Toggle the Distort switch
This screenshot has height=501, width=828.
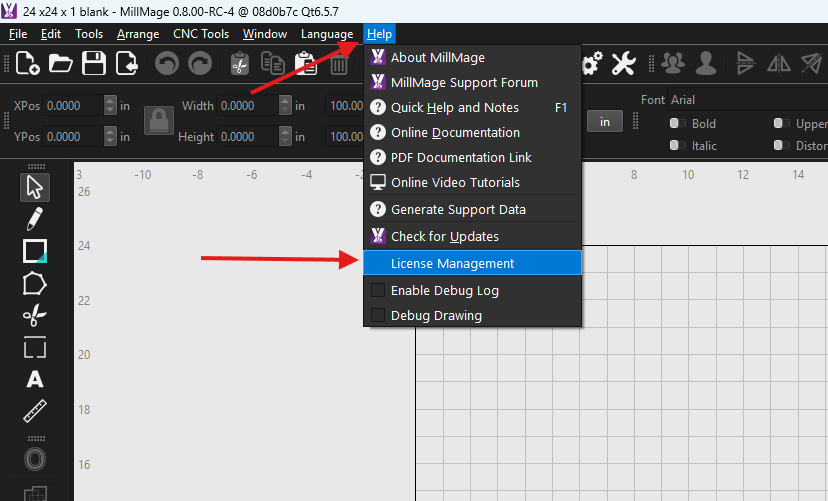(x=781, y=145)
